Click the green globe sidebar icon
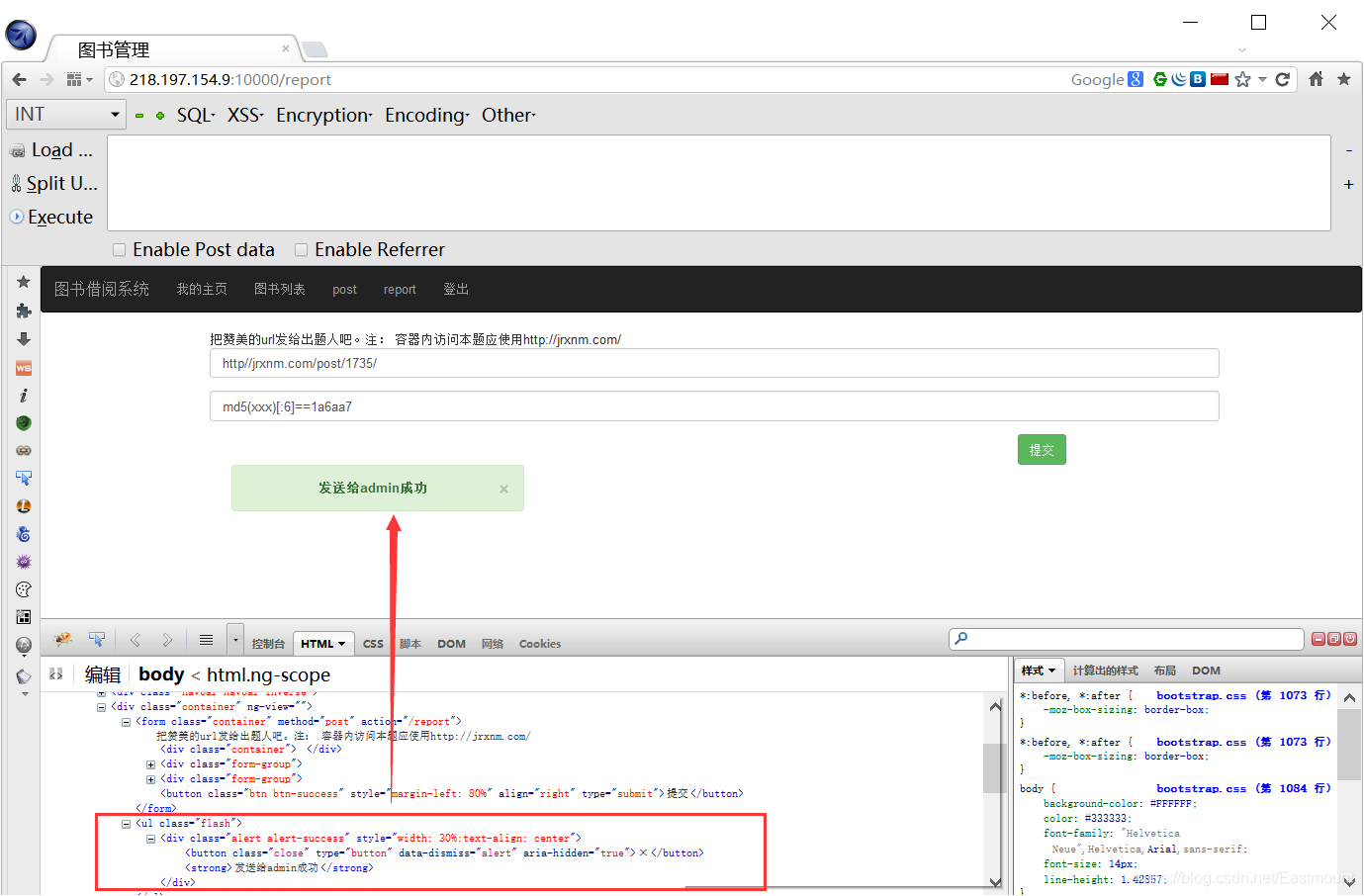Screen dimensions: 1364x896 pyautogui.click(x=24, y=423)
